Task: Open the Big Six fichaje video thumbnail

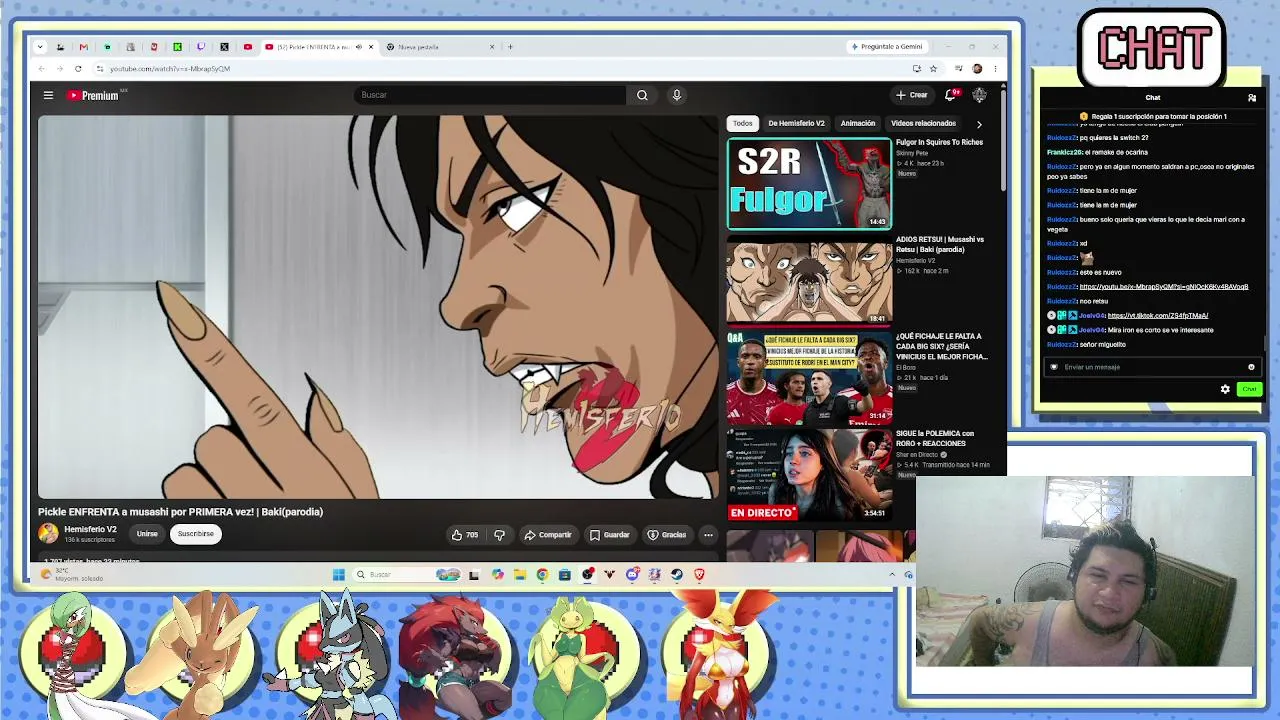Action: point(809,378)
